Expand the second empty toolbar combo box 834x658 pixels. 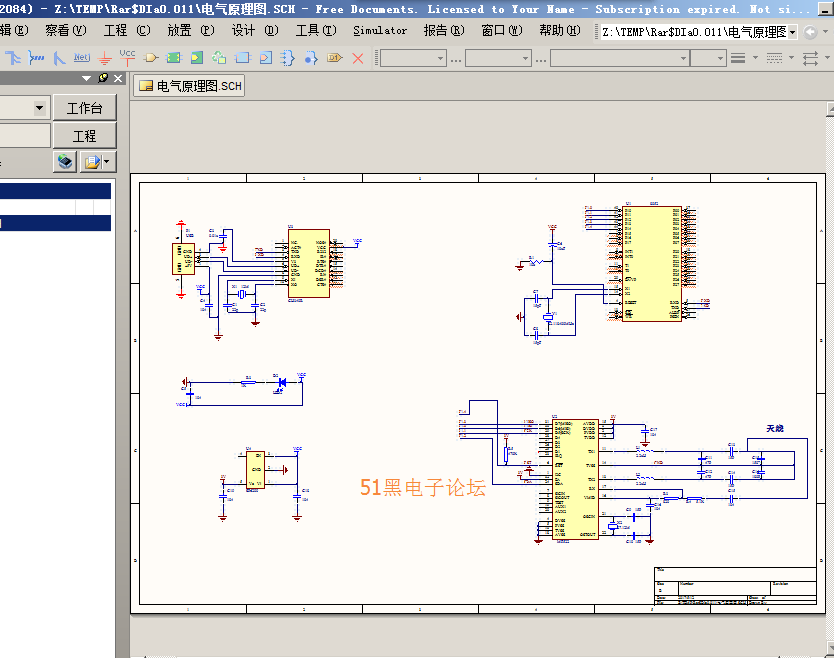coord(526,58)
